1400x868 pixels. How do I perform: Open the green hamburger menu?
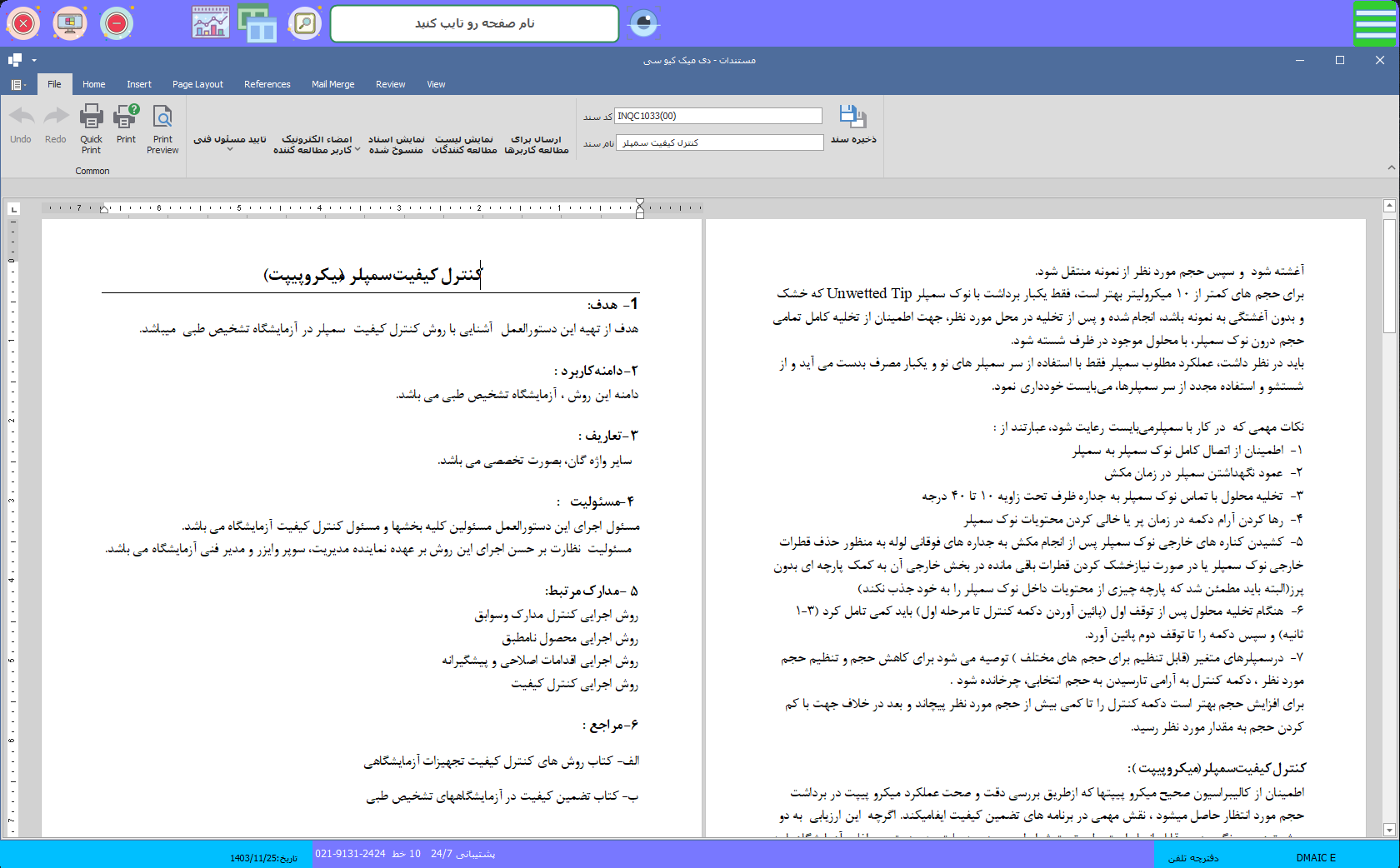[x=1375, y=23]
